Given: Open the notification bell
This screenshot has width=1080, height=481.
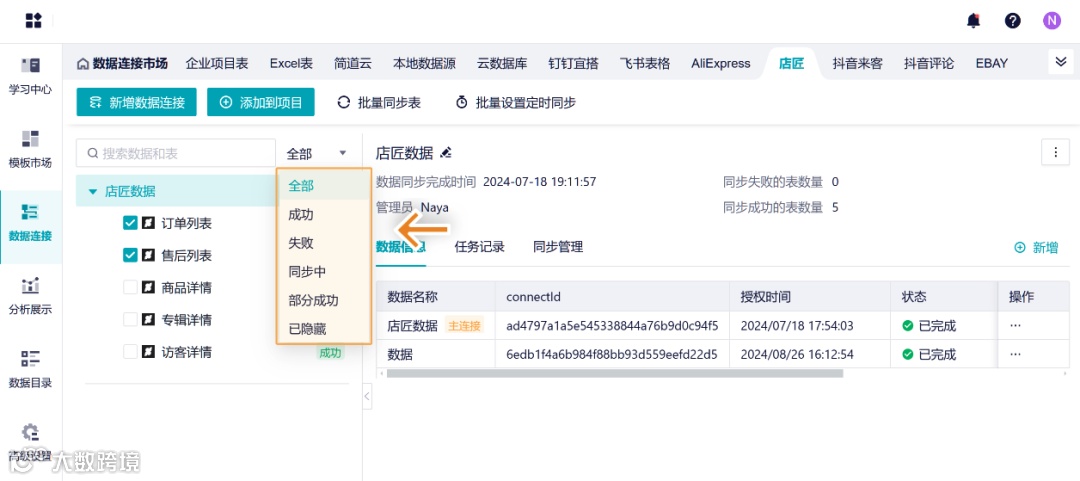Looking at the screenshot, I should 973,21.
